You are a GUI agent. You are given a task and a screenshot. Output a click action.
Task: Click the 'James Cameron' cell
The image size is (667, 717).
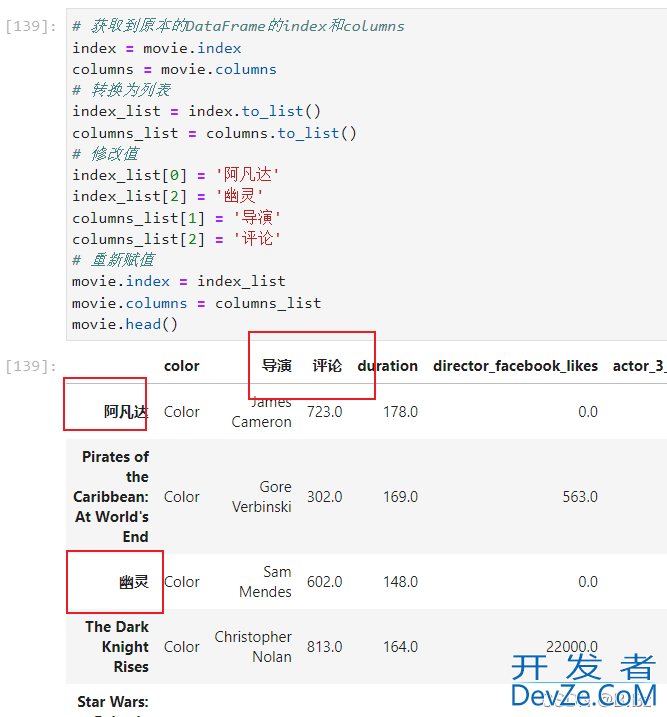(x=261, y=412)
